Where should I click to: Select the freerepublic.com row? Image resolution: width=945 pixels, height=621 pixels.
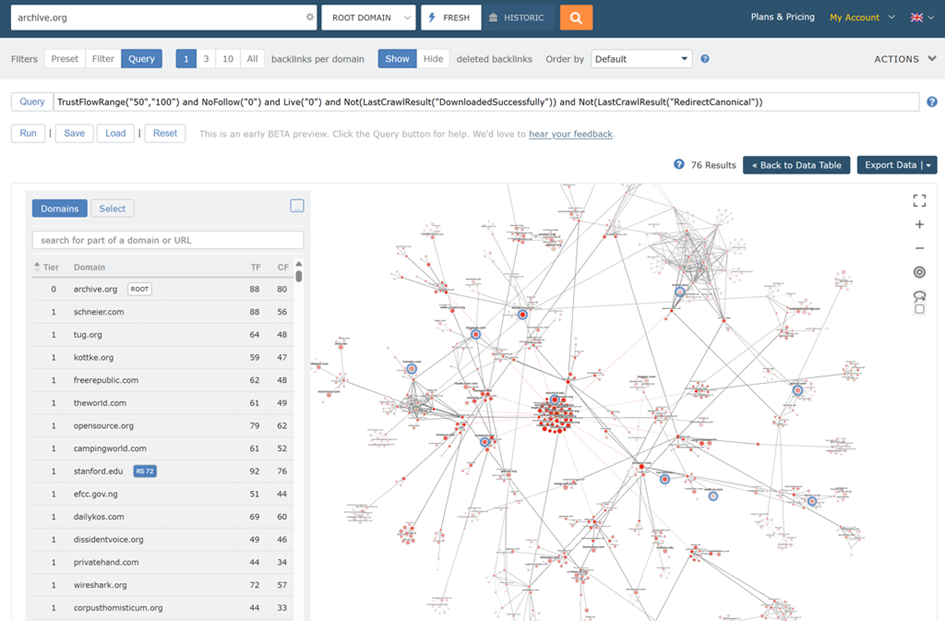coord(163,380)
